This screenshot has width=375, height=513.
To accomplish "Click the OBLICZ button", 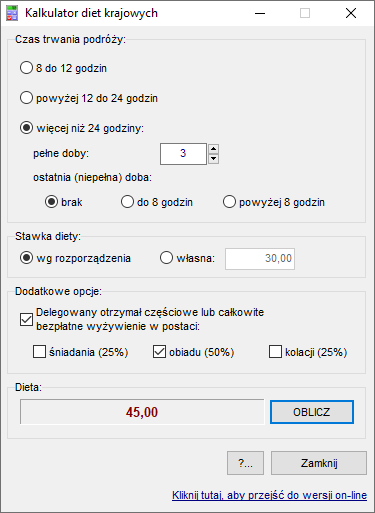I will 312,412.
